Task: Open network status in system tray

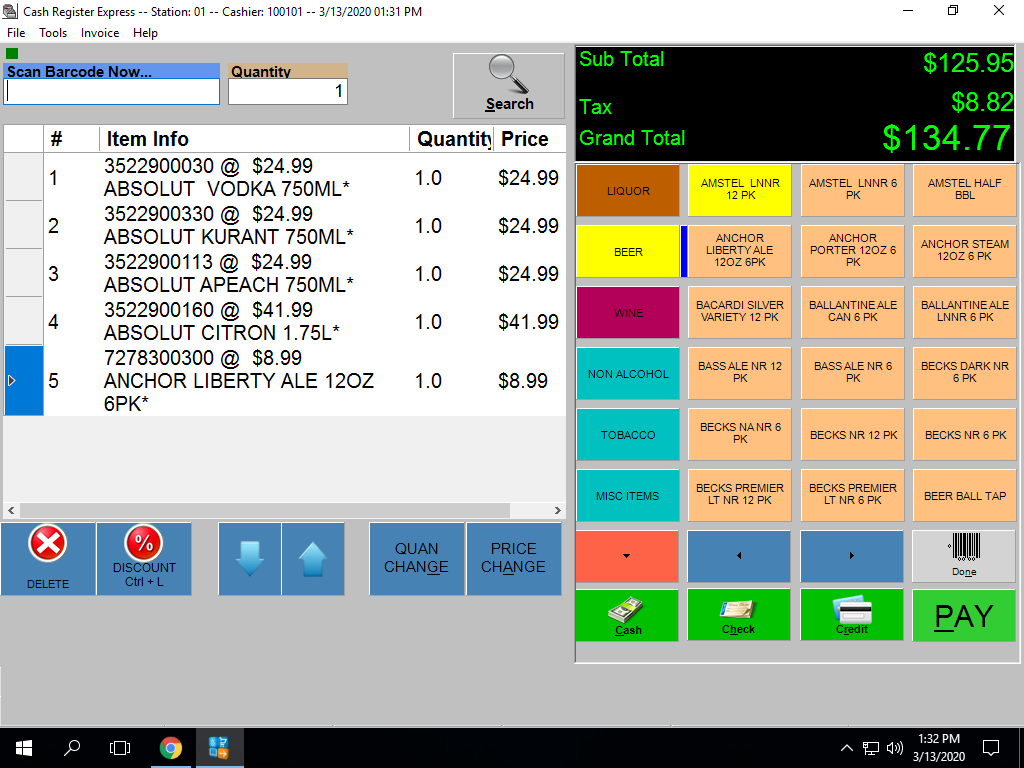Action: tap(871, 748)
